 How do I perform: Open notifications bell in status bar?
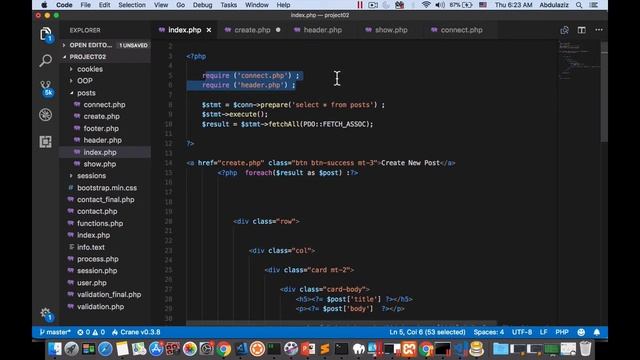click(597, 332)
